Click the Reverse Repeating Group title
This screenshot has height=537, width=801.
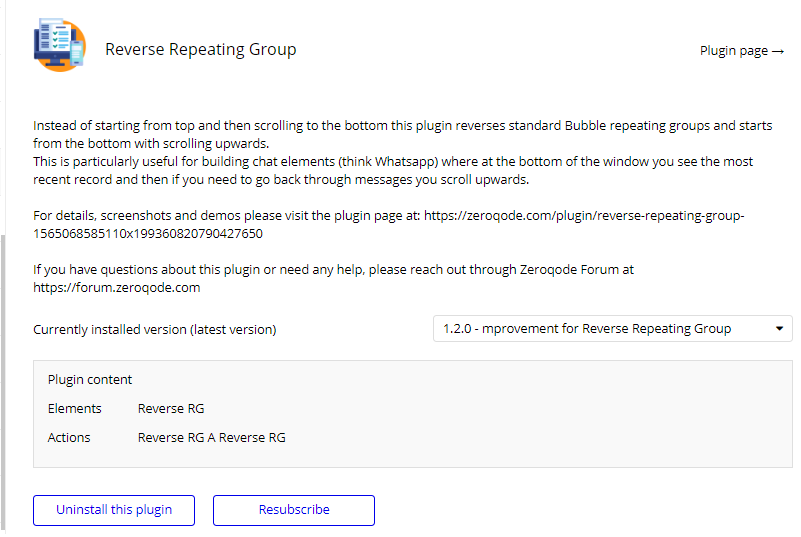(x=201, y=50)
